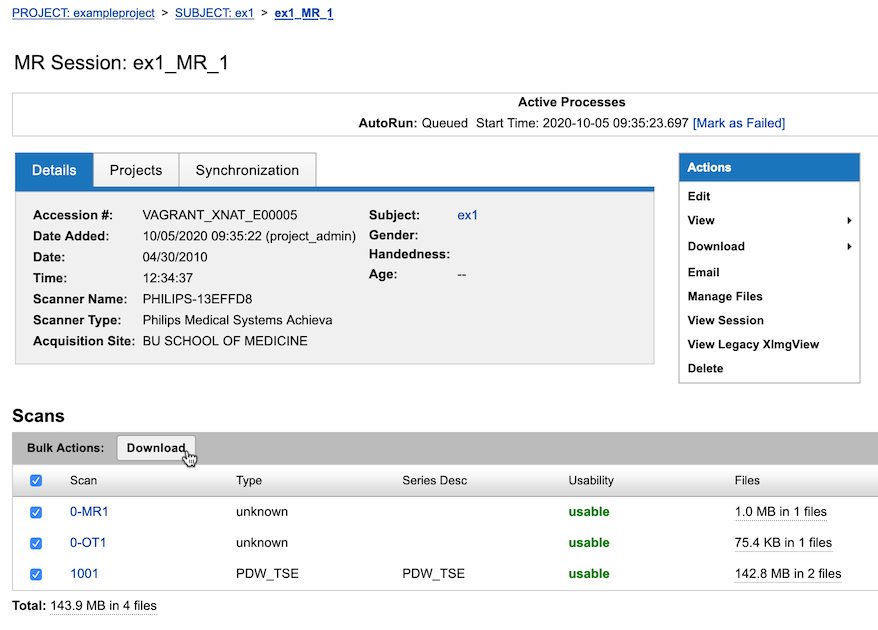Go to SUBJECT ex1 breadcrumb
The width and height of the screenshot is (878, 630).
(x=214, y=14)
